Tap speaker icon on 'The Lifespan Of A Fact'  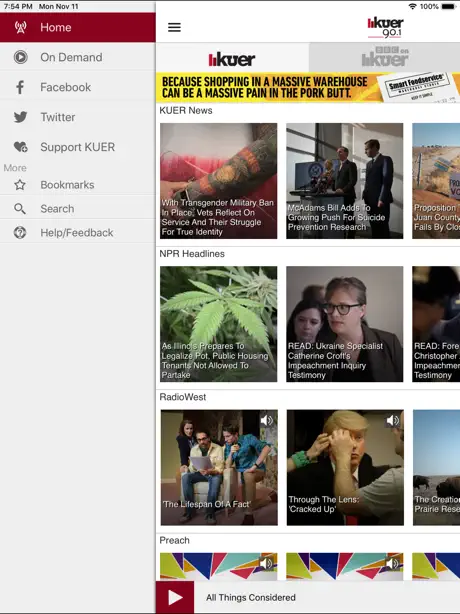(x=267, y=420)
